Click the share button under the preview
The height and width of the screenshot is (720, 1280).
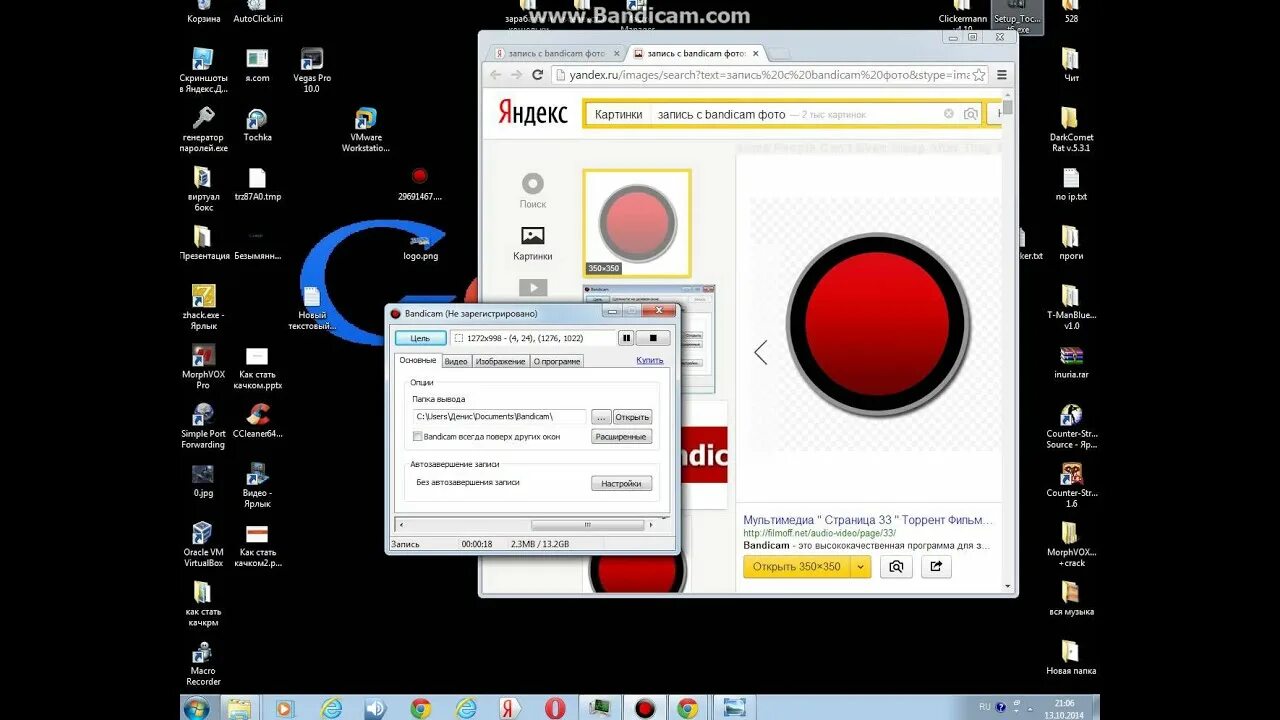936,566
